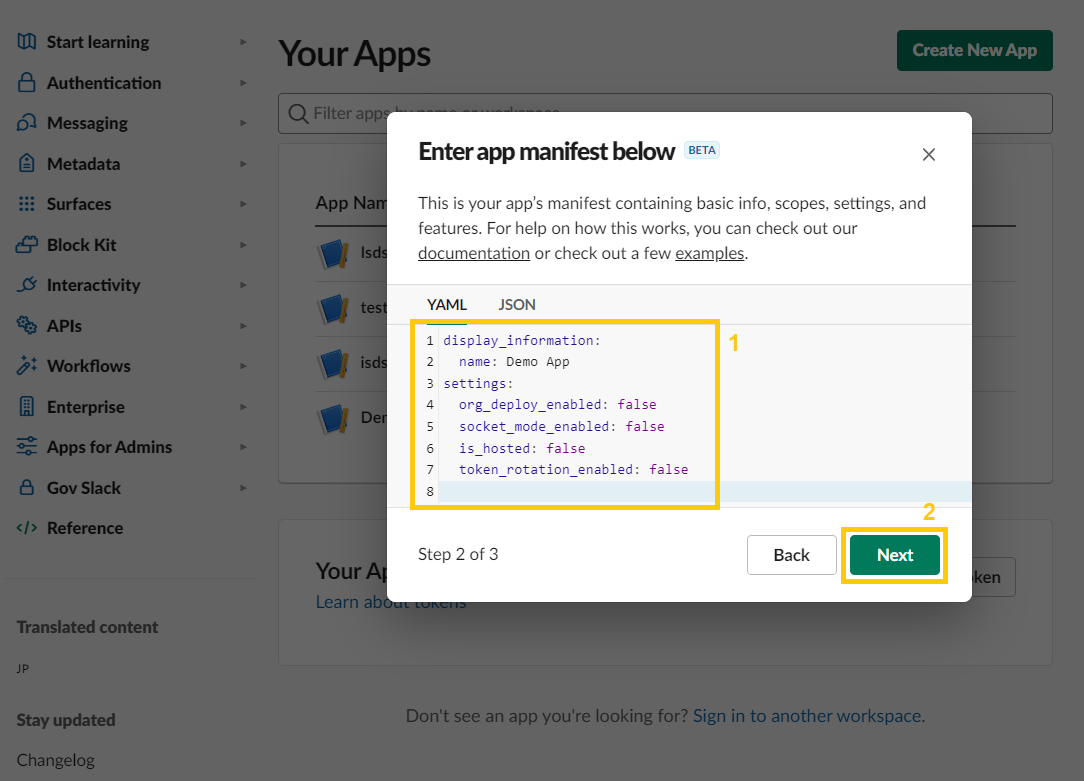The image size is (1084, 781).
Task: Click the Block Kit icon in sidebar
Action: pos(27,245)
